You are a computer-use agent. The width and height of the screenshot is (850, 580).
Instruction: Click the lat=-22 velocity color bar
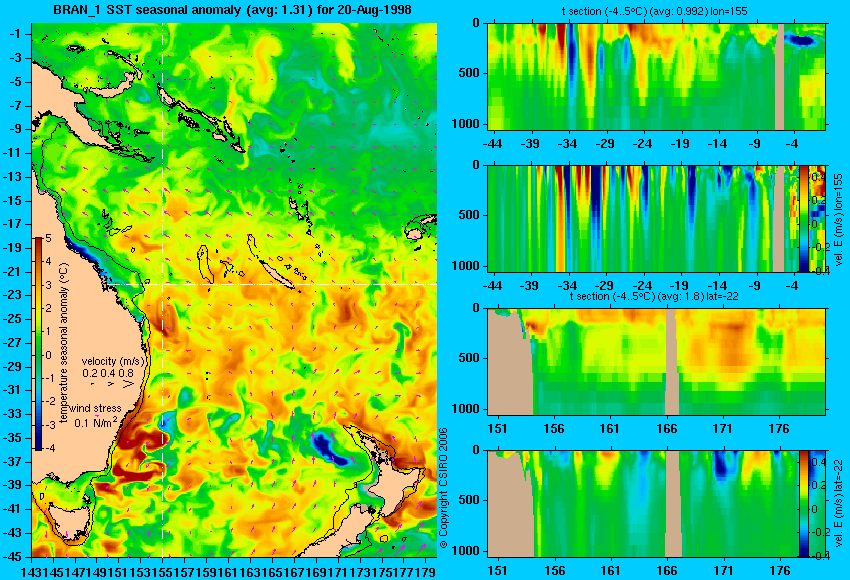803,504
